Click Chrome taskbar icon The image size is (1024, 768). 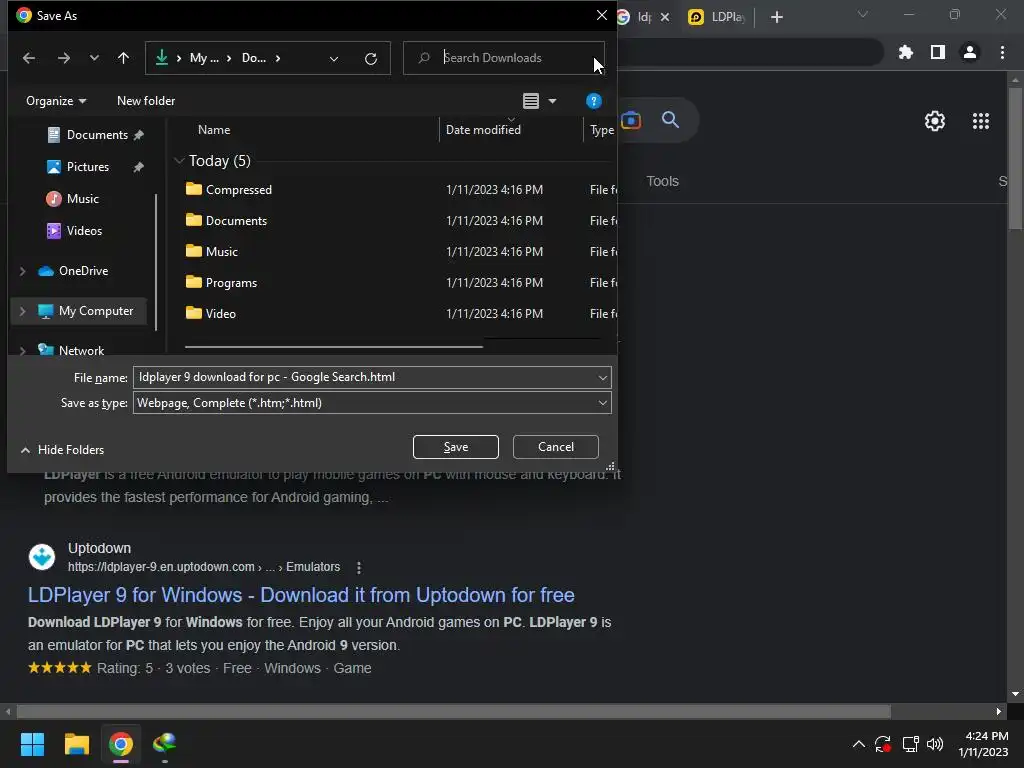point(121,744)
